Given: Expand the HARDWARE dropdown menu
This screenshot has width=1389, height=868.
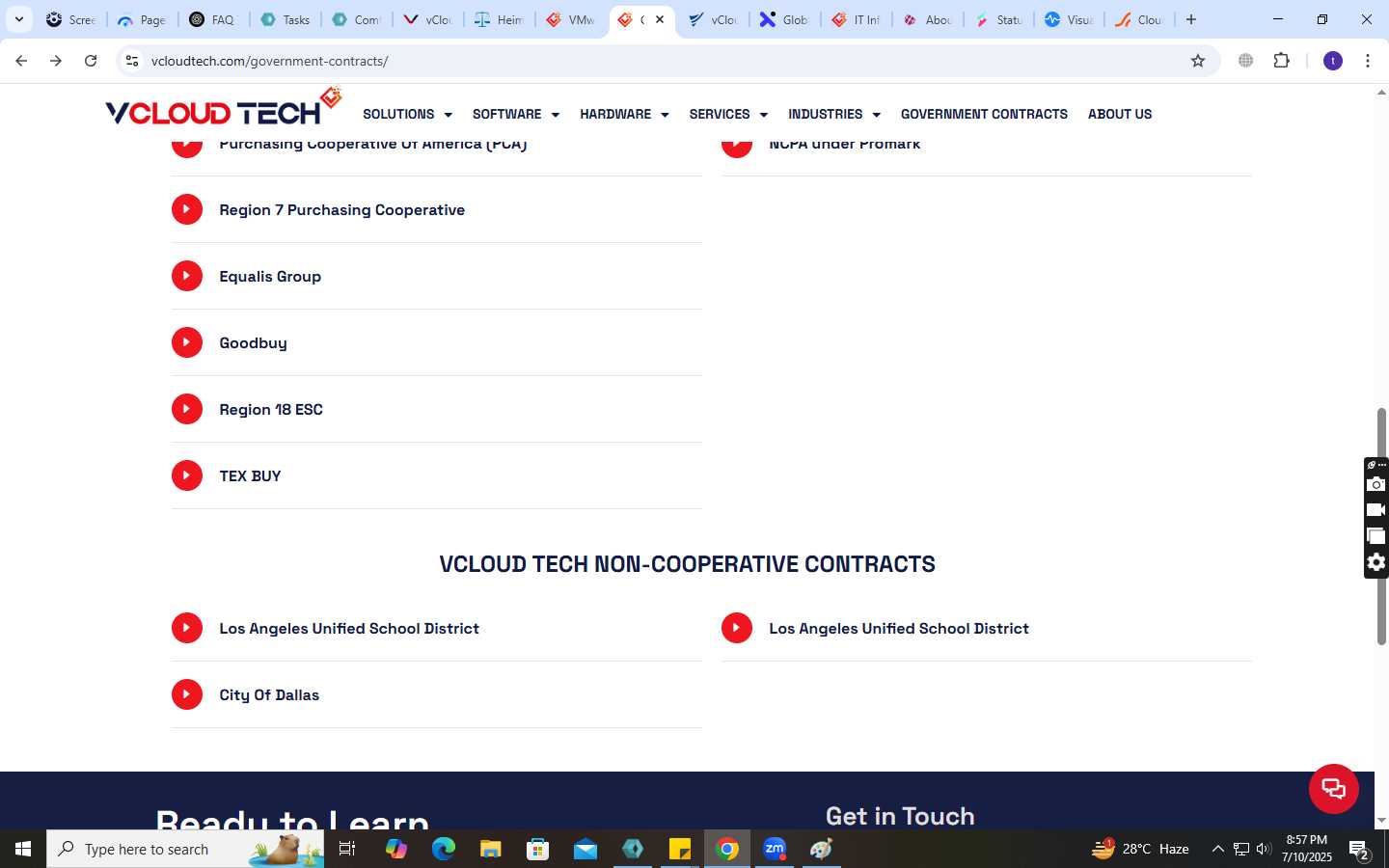Looking at the screenshot, I should tap(624, 114).
